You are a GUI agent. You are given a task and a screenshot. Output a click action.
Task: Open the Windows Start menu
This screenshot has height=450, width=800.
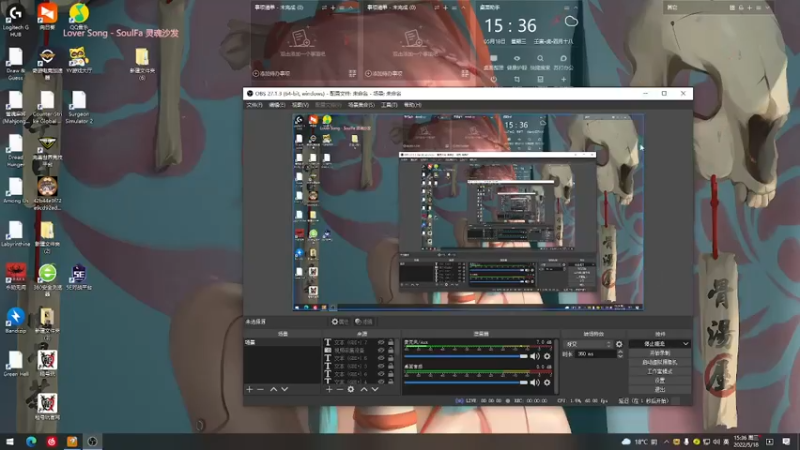(x=10, y=441)
